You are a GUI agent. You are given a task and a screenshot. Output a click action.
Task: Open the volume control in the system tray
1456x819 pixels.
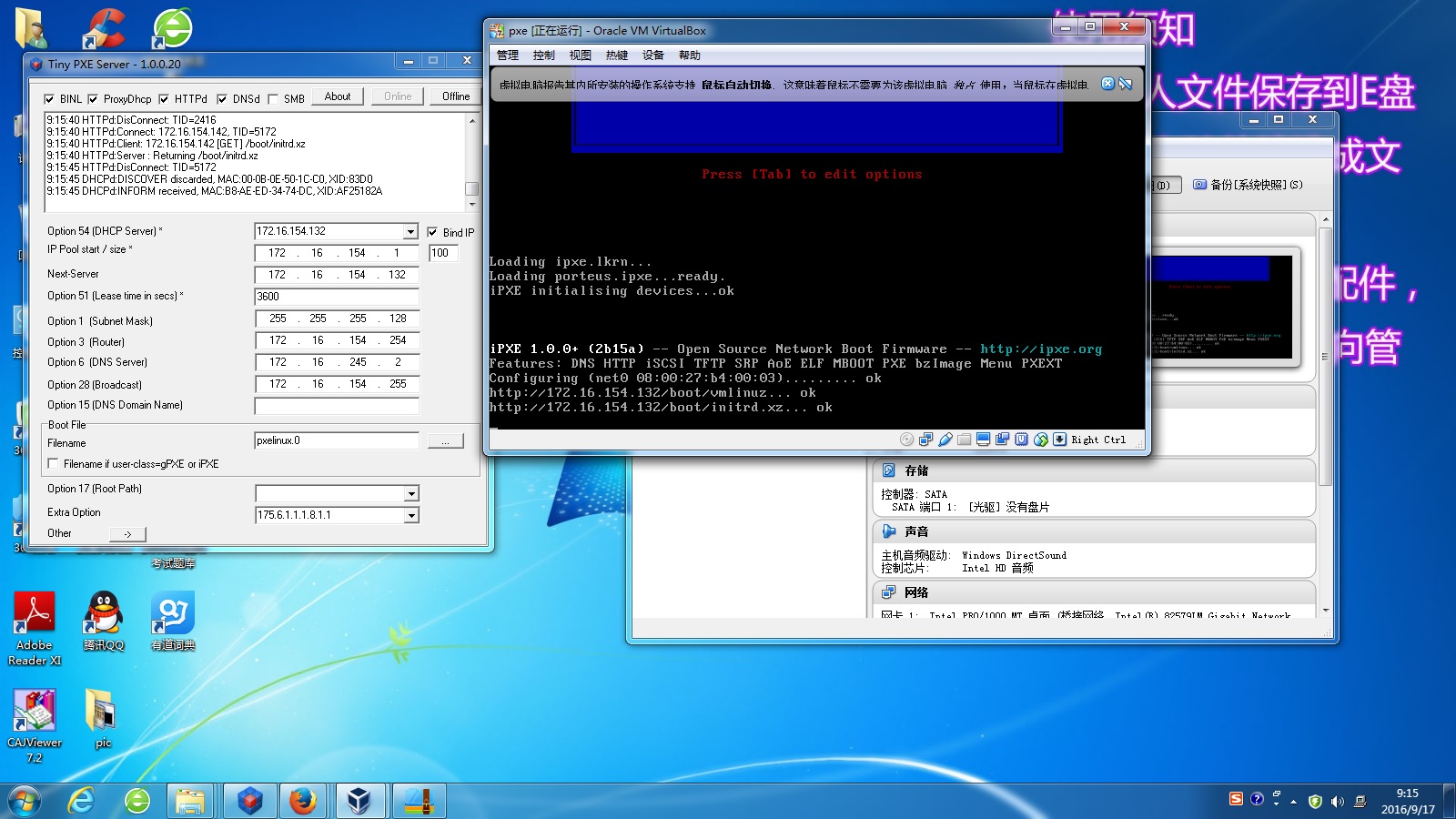[1337, 801]
